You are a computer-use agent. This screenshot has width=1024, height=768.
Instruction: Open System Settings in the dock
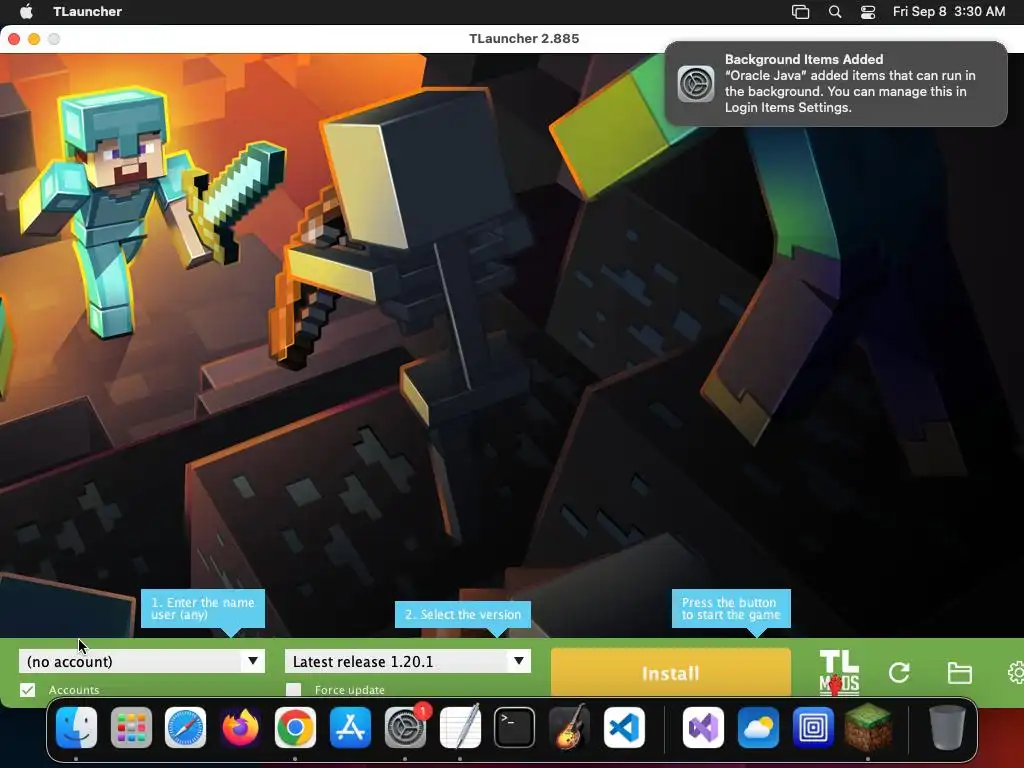click(405, 728)
